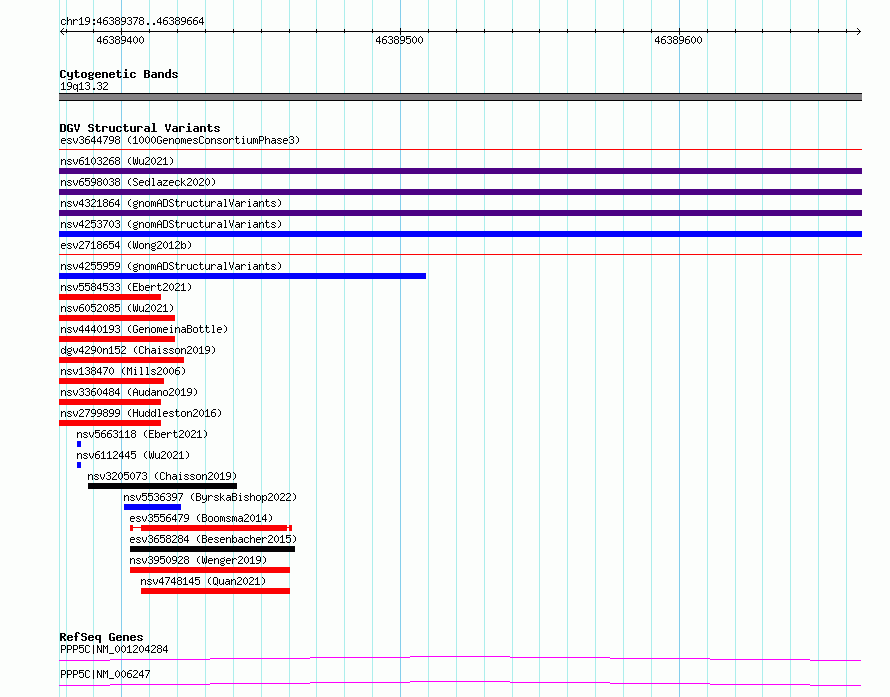Image resolution: width=890 pixels, height=697 pixels.
Task: Select the nsv6103268 (Wu2021) purple variant bar
Action: pos(460,171)
